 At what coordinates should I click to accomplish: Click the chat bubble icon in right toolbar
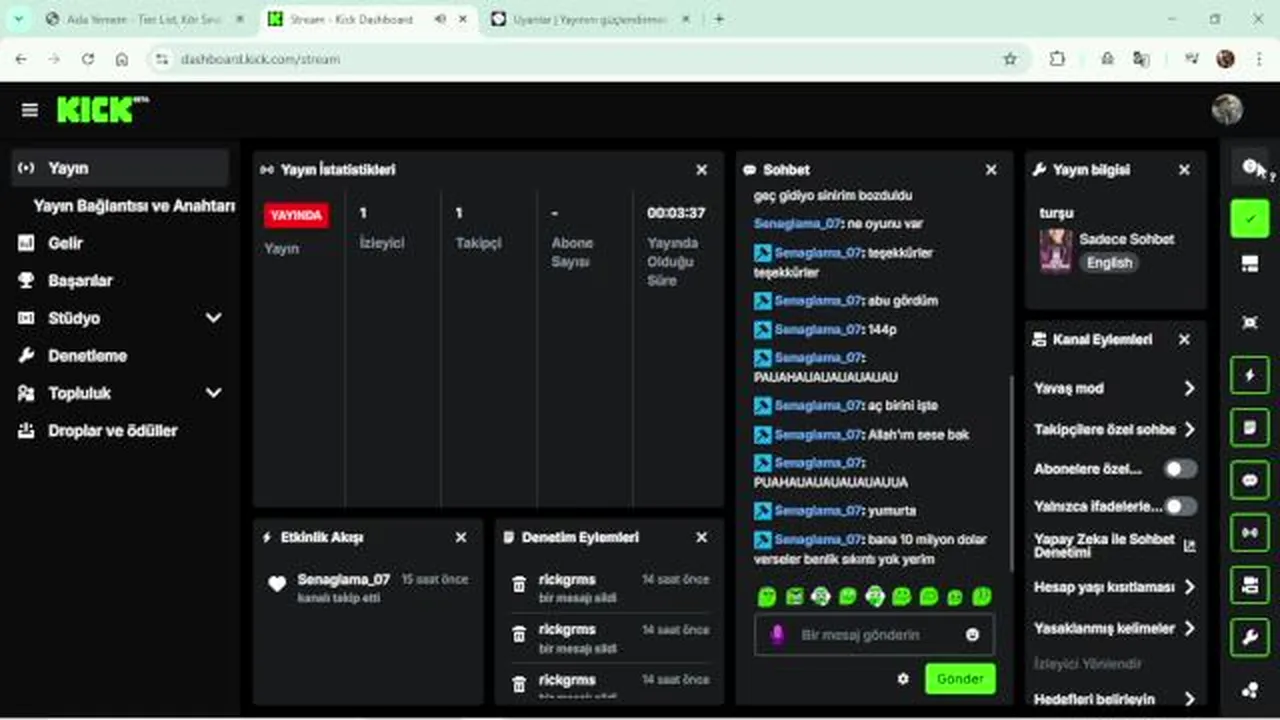(x=1249, y=480)
